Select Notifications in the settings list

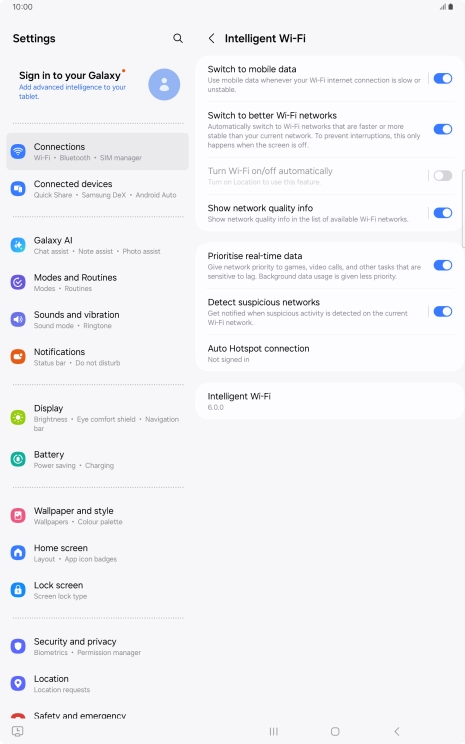click(x=97, y=357)
